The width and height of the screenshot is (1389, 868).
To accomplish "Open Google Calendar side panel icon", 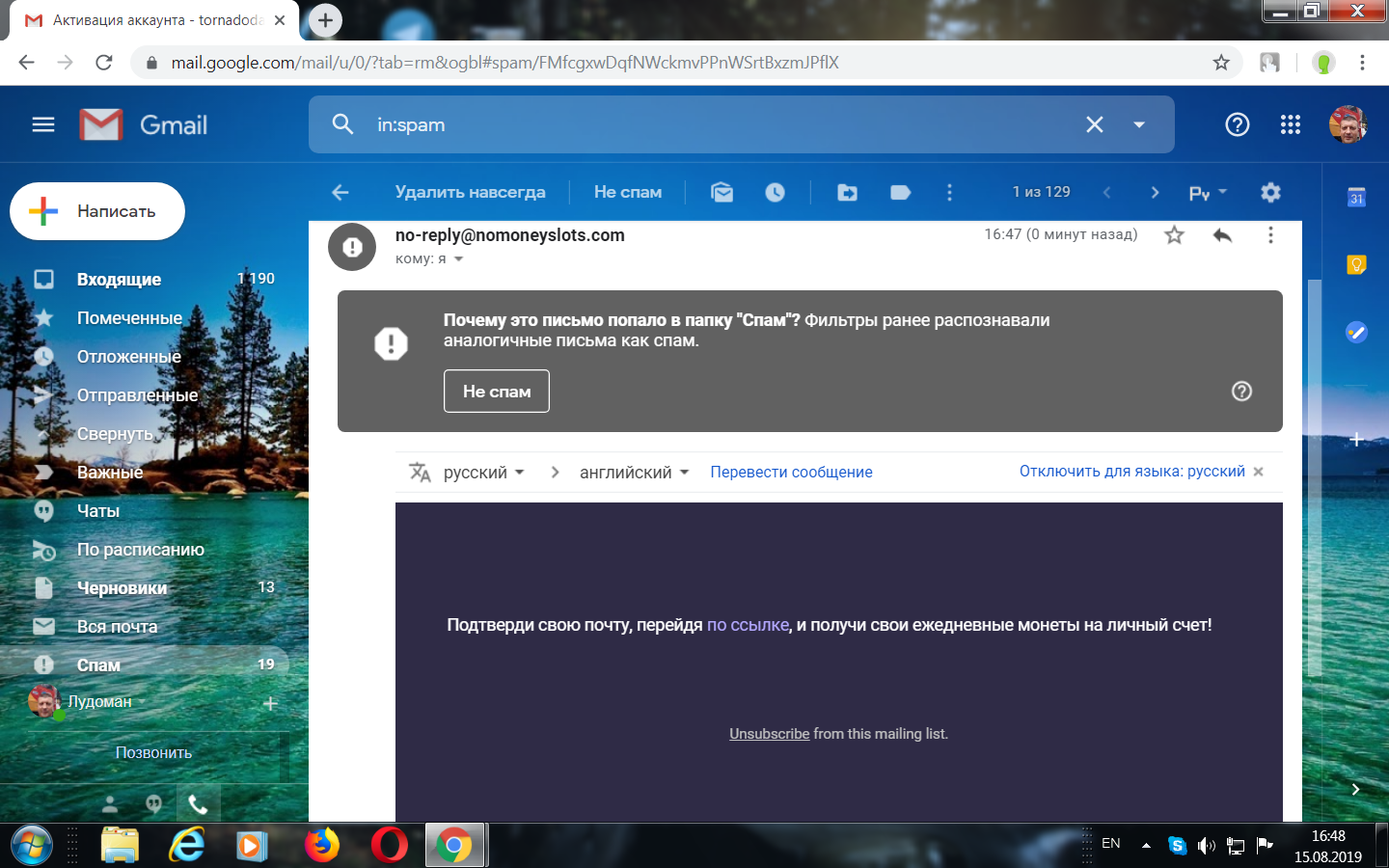I will coord(1356,197).
